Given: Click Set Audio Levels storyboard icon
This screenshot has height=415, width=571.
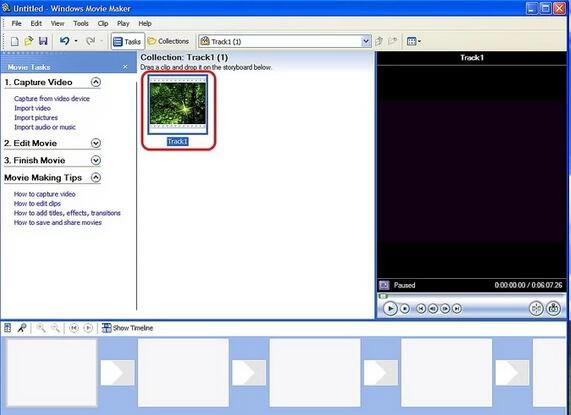Looking at the screenshot, I should coord(7,328).
